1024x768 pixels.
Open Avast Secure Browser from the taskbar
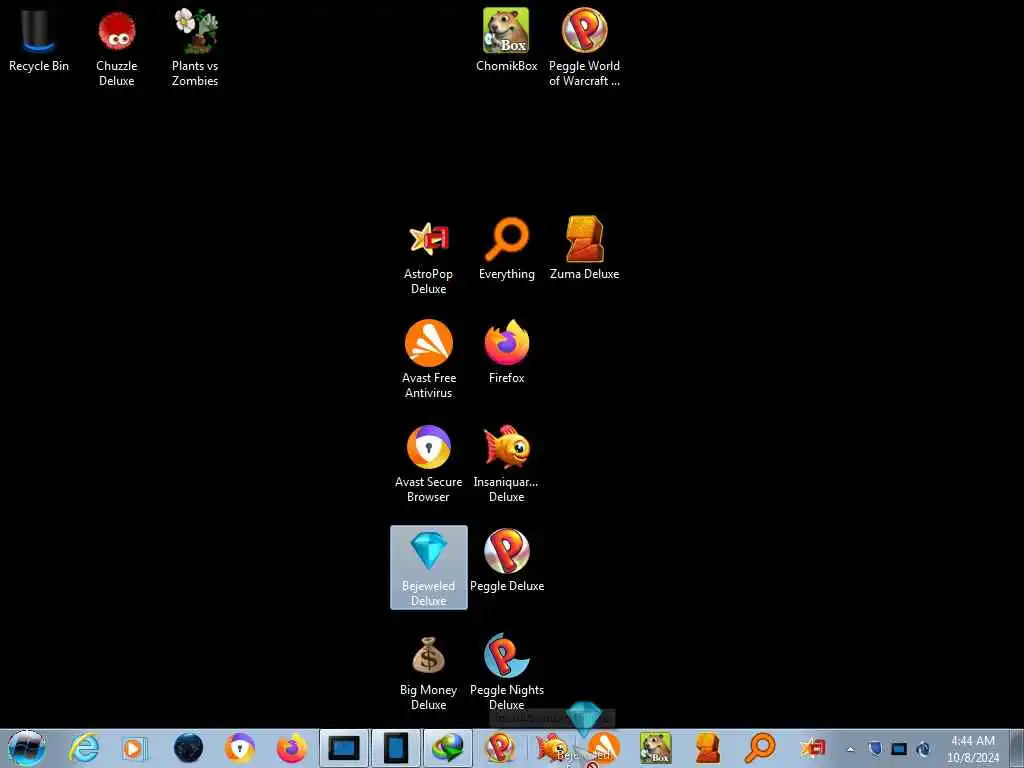(240, 748)
